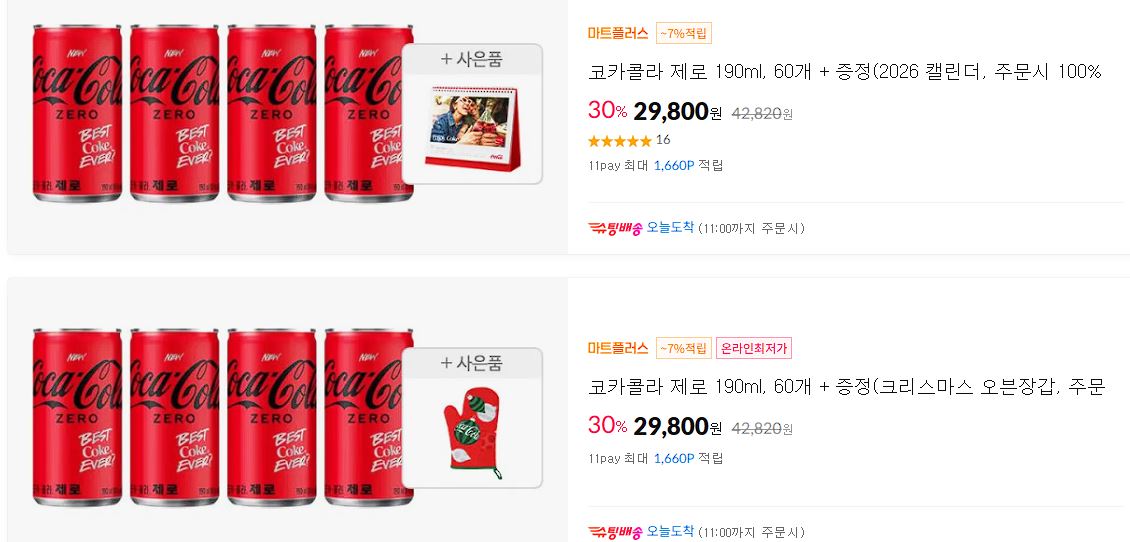Click 1,660P points link on the first listing
Screen dimensions: 1130x542
(x=674, y=166)
